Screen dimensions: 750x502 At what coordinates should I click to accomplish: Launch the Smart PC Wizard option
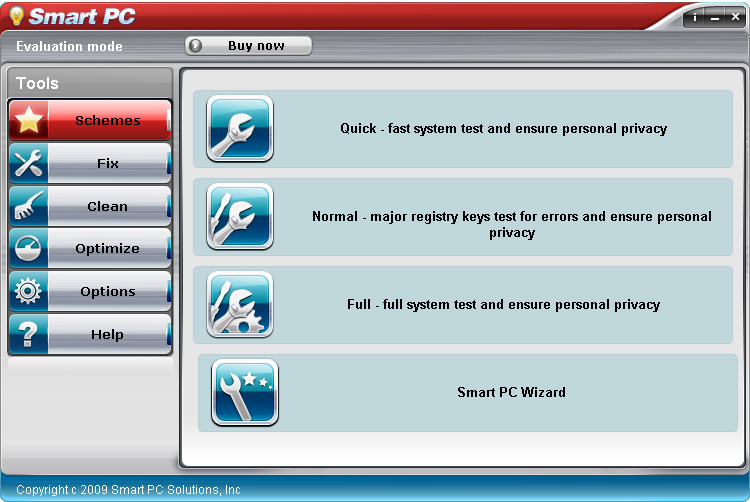coord(467,393)
